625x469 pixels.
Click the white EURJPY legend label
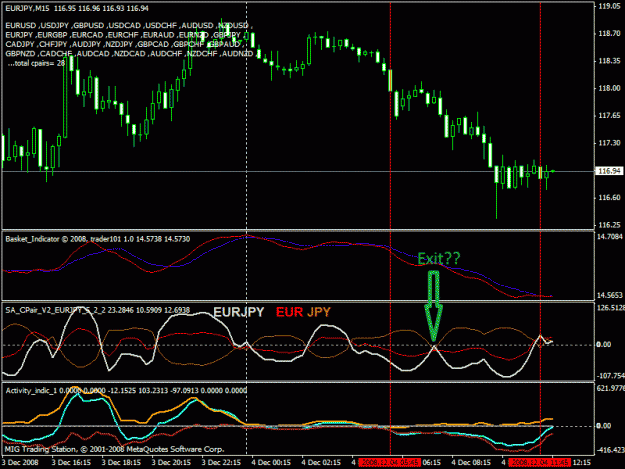[239, 312]
